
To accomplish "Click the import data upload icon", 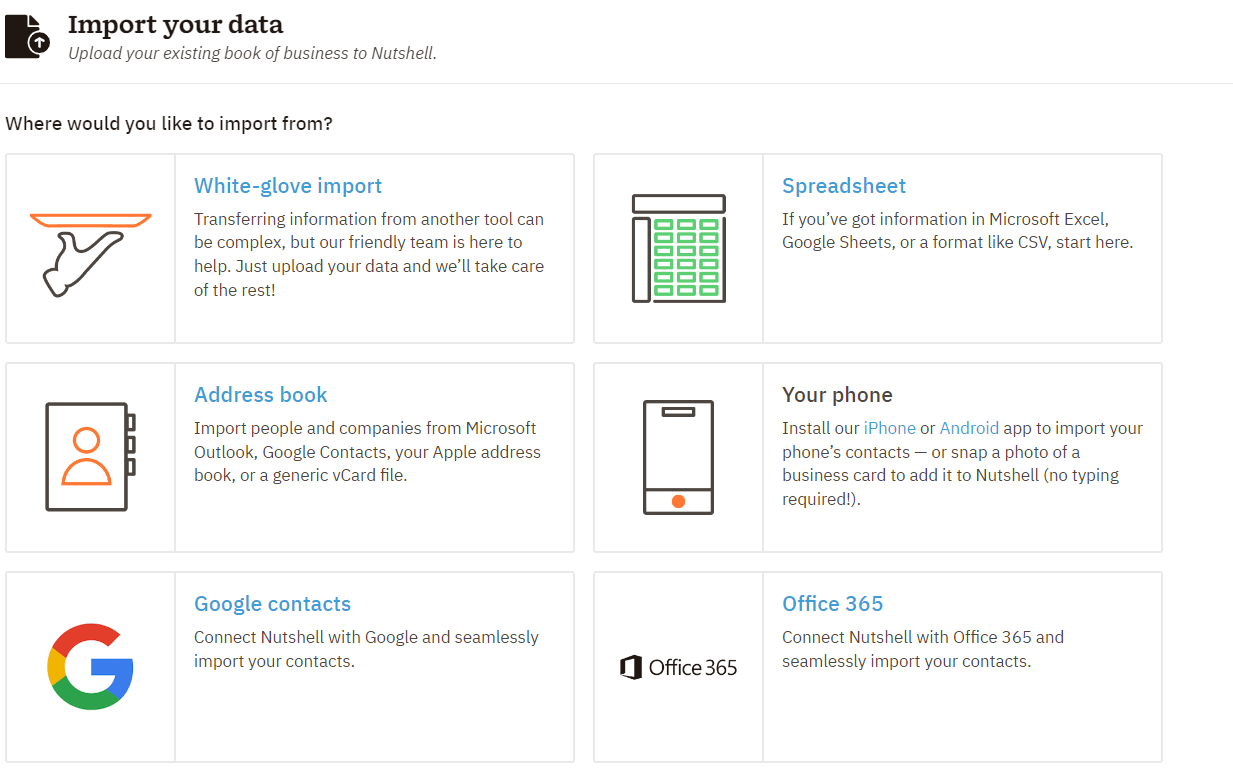I will pyautogui.click(x=27, y=36).
